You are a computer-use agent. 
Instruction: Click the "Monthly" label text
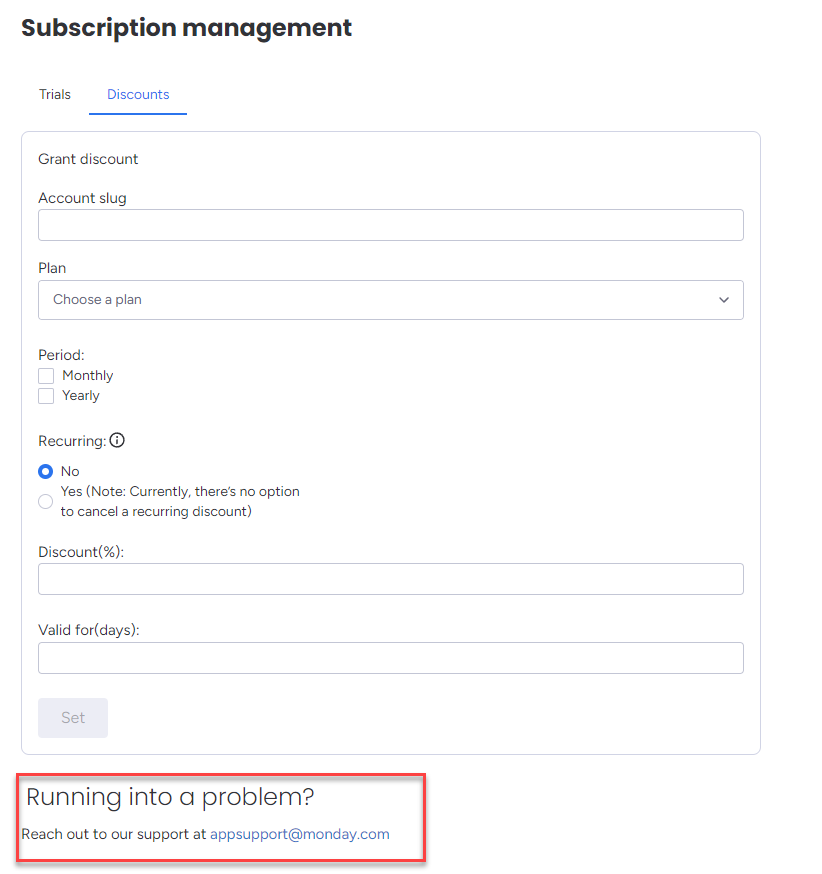coord(87,376)
